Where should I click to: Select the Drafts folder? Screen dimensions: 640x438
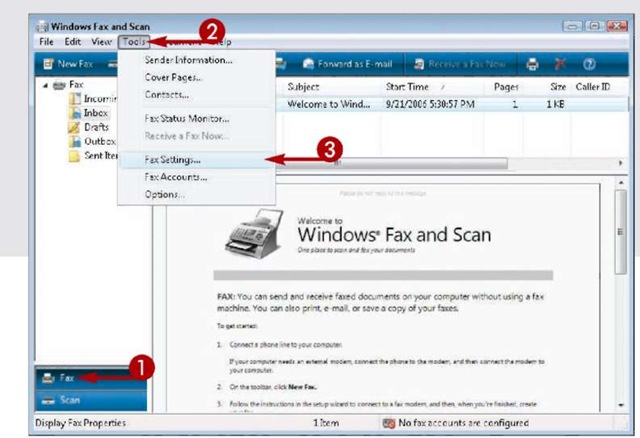pos(96,127)
